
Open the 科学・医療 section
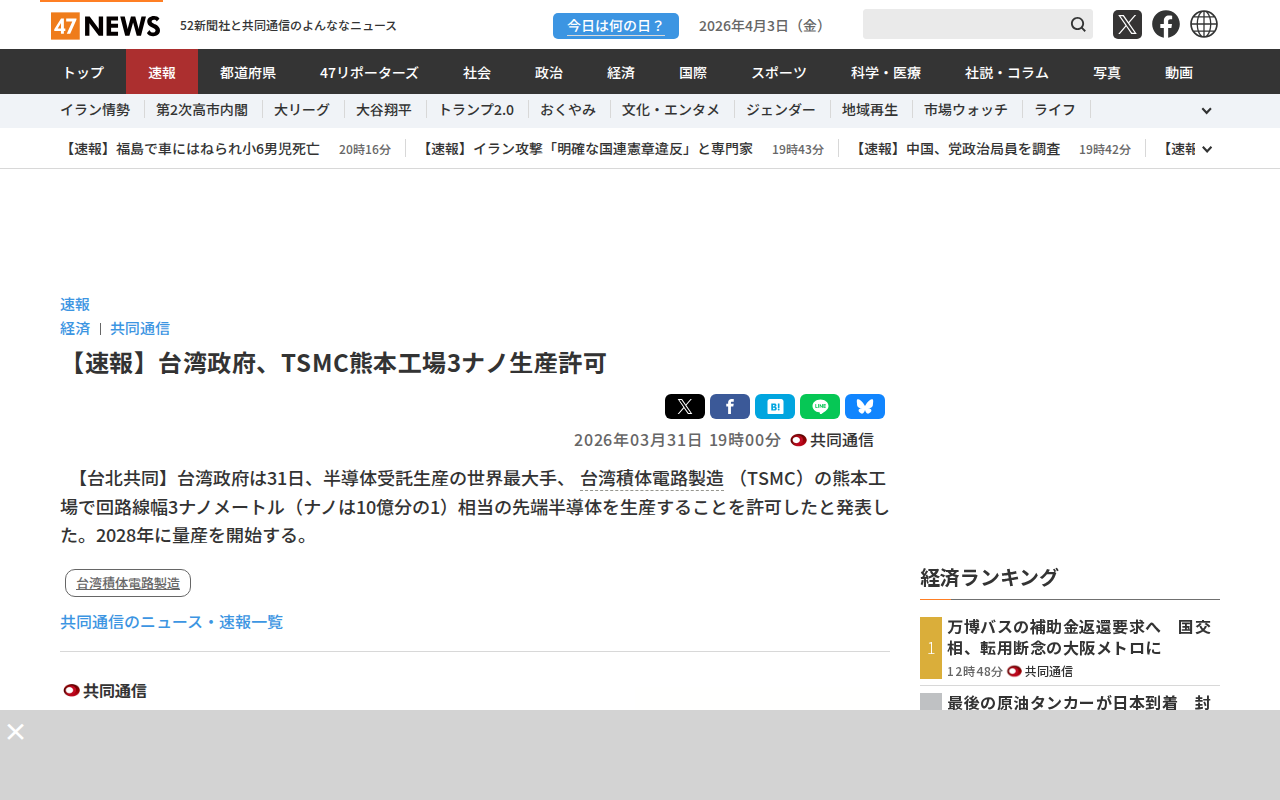click(x=886, y=72)
